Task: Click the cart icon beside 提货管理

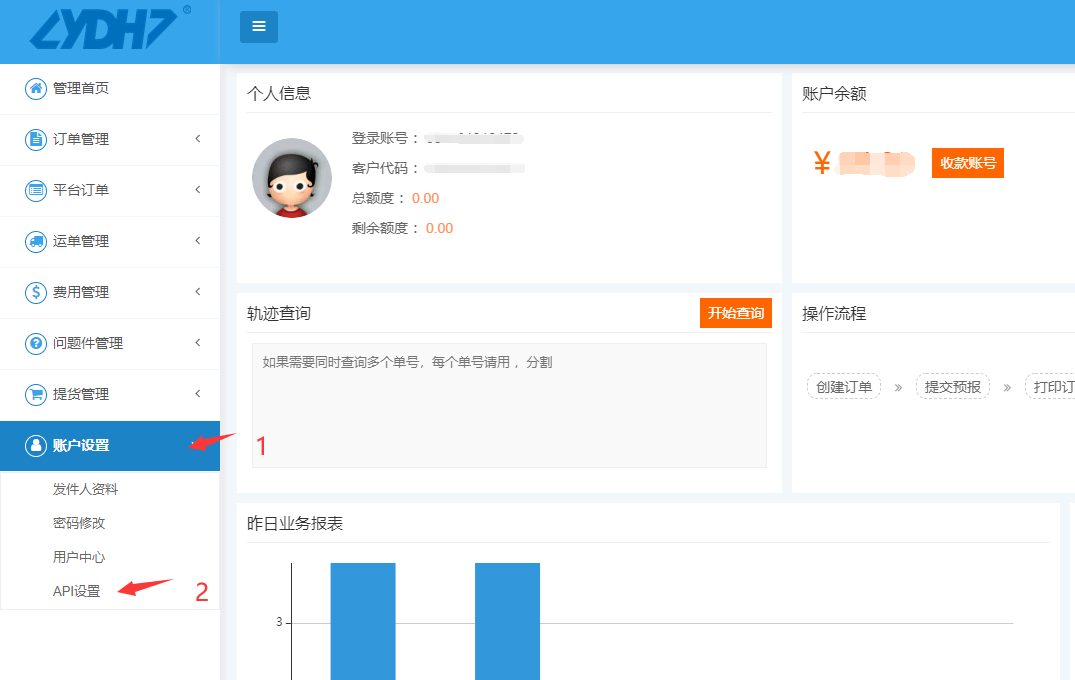Action: (36, 394)
